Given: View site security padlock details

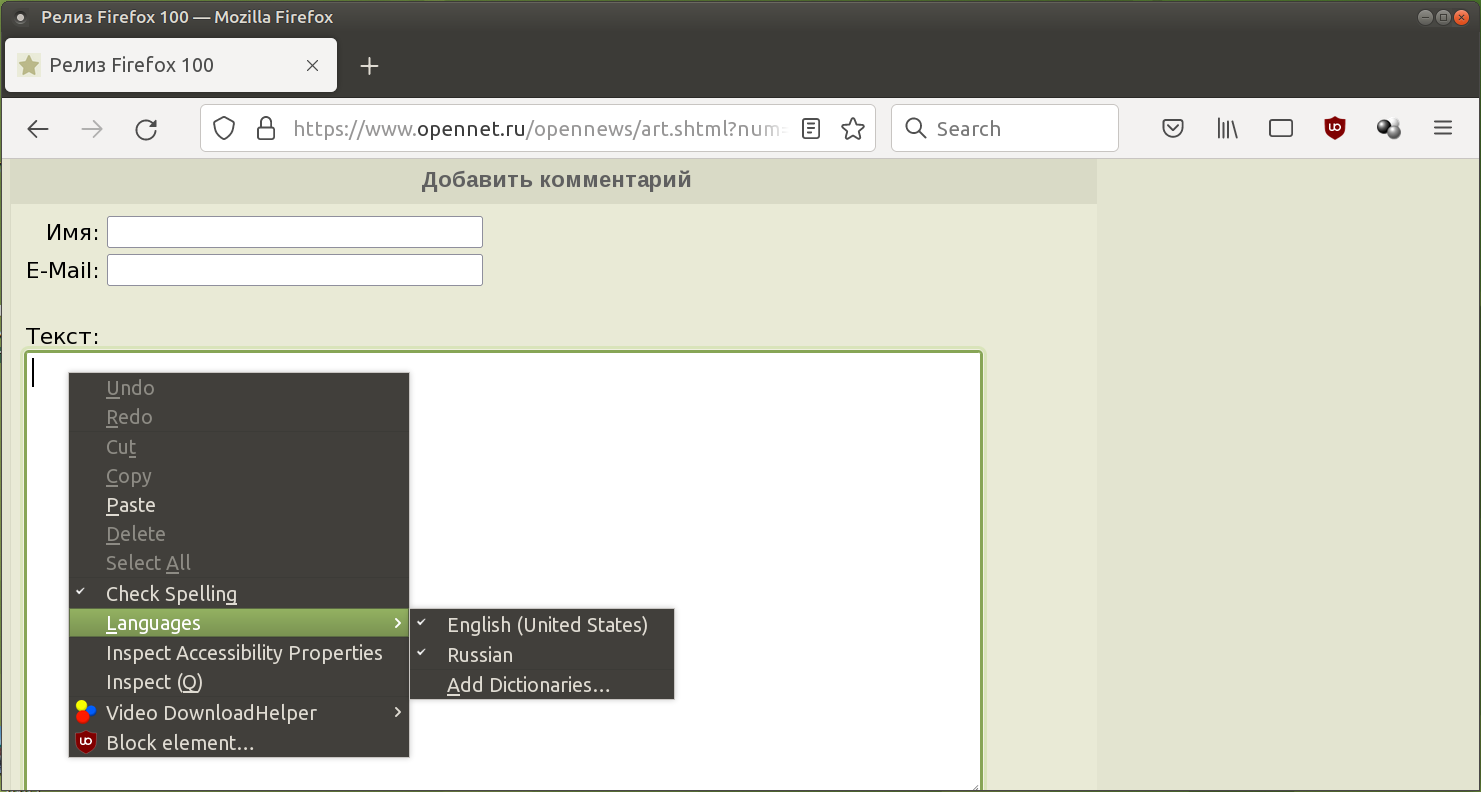Looking at the screenshot, I should (265, 129).
